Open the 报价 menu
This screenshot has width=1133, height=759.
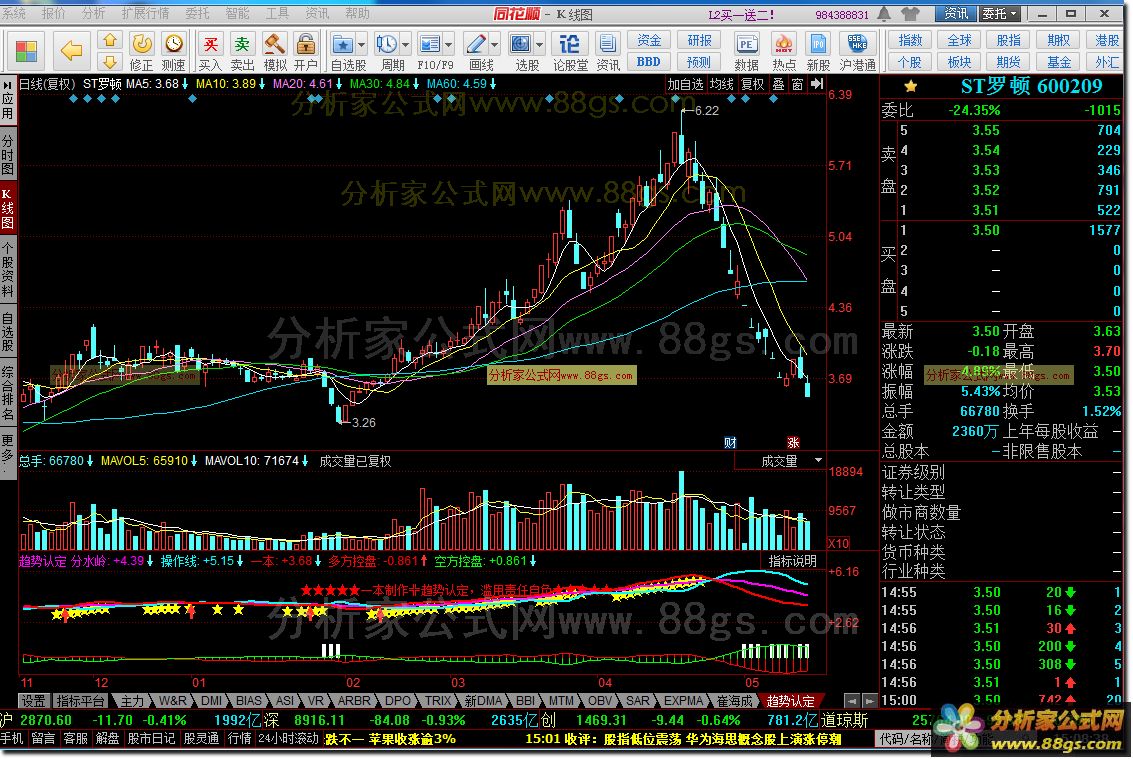click(x=53, y=14)
